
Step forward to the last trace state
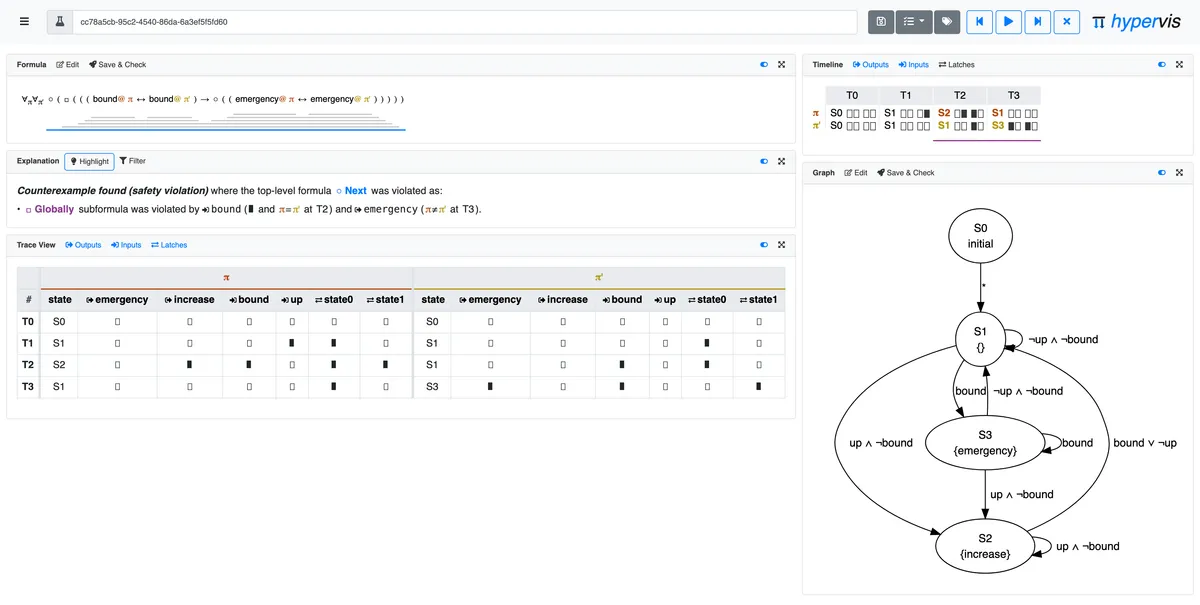(x=1037, y=21)
